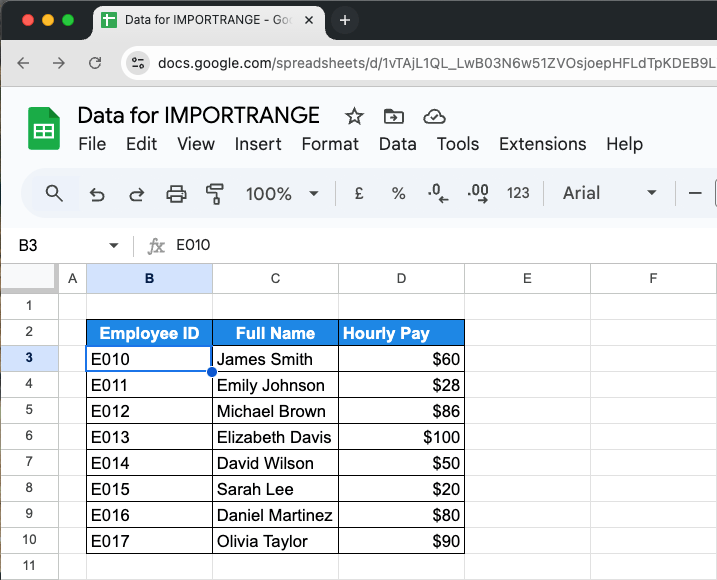Select the cell containing E015

(150, 489)
